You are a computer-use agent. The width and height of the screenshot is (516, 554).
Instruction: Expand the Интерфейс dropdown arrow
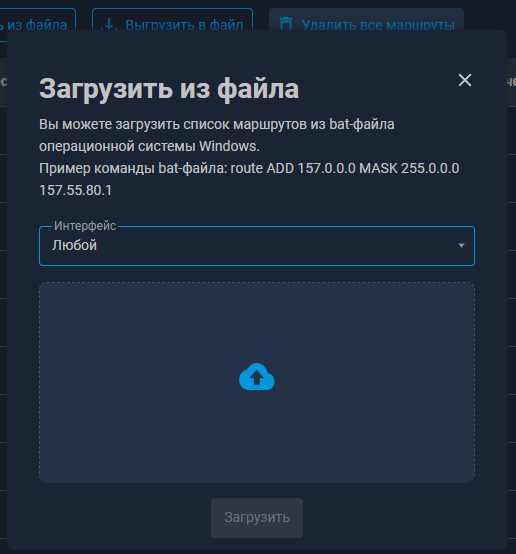pyautogui.click(x=461, y=245)
